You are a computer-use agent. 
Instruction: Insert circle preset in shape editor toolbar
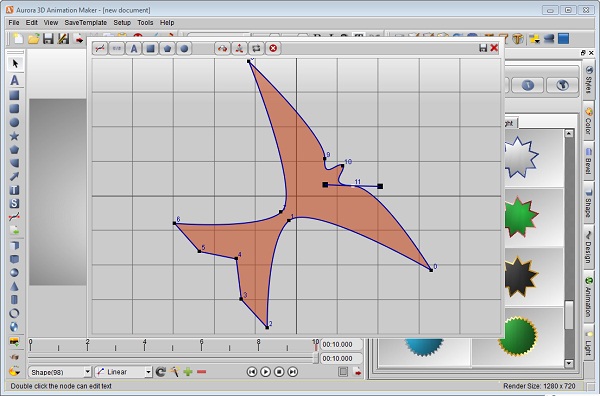pos(184,49)
